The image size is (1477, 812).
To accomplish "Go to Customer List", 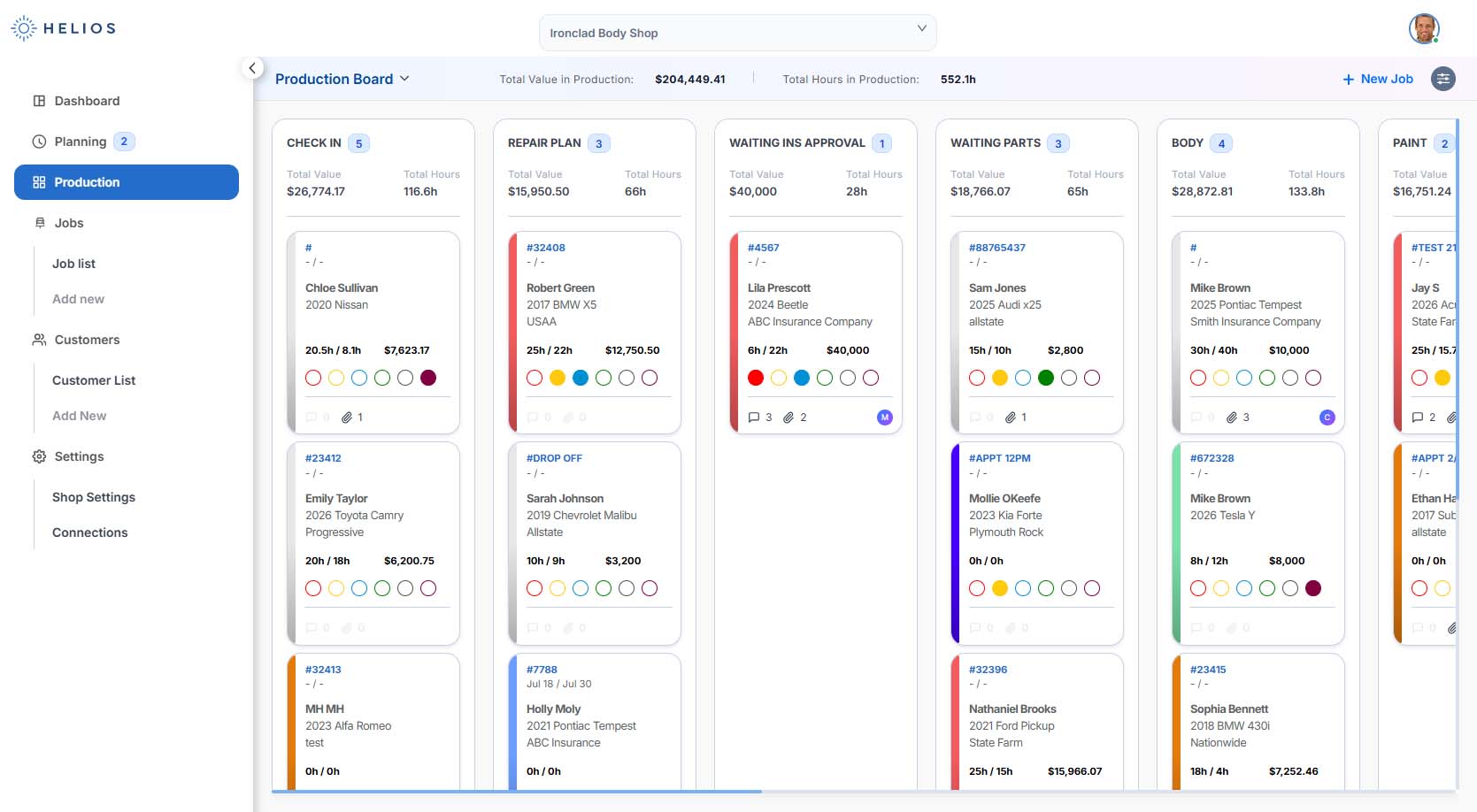I will (94, 380).
